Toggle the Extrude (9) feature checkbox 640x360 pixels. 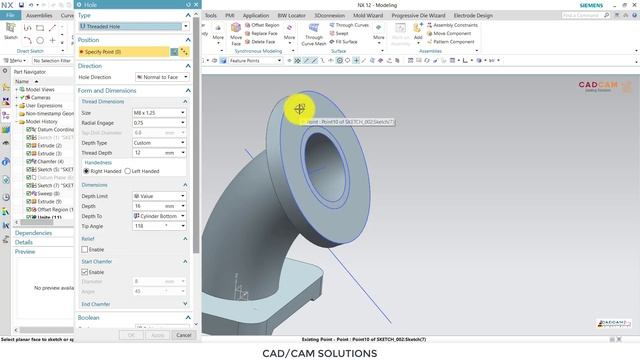click(29, 202)
